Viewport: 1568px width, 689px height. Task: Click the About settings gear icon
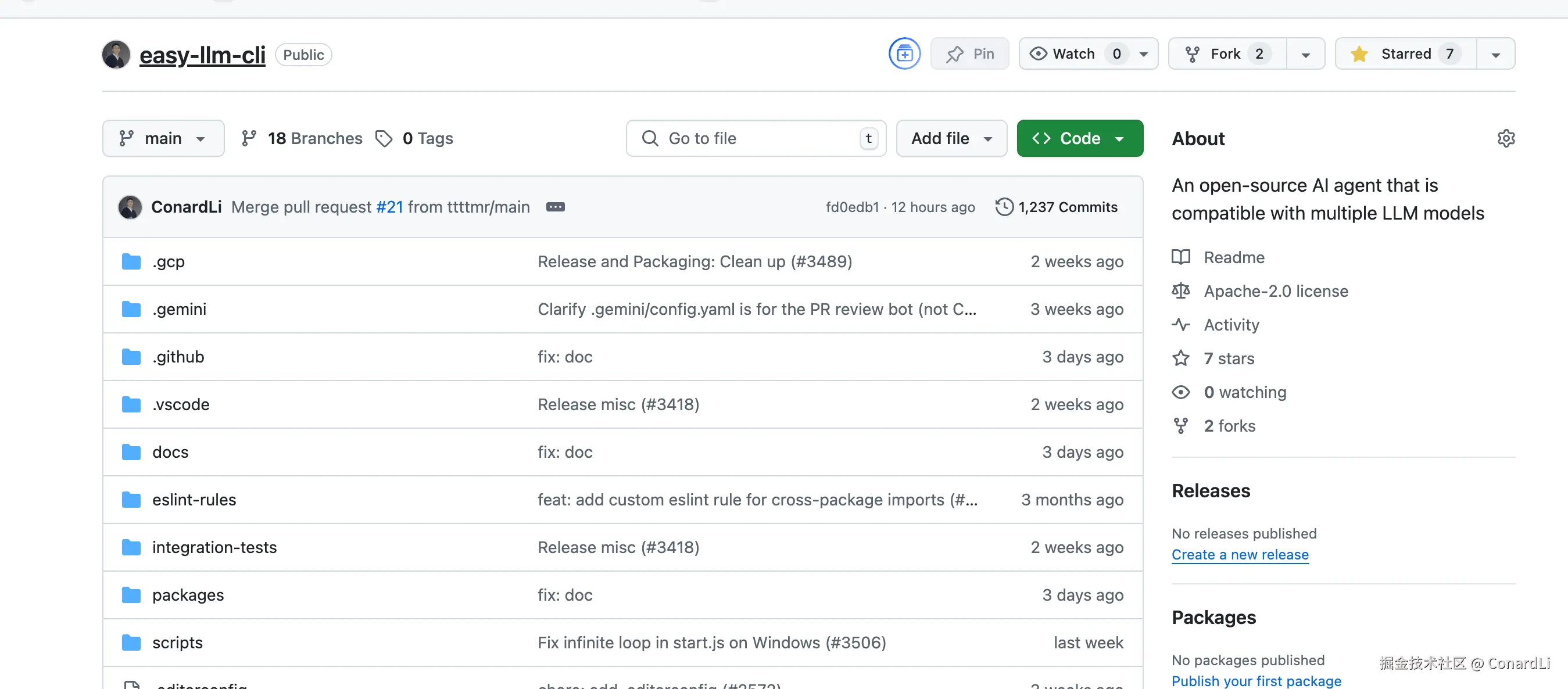pos(1505,138)
